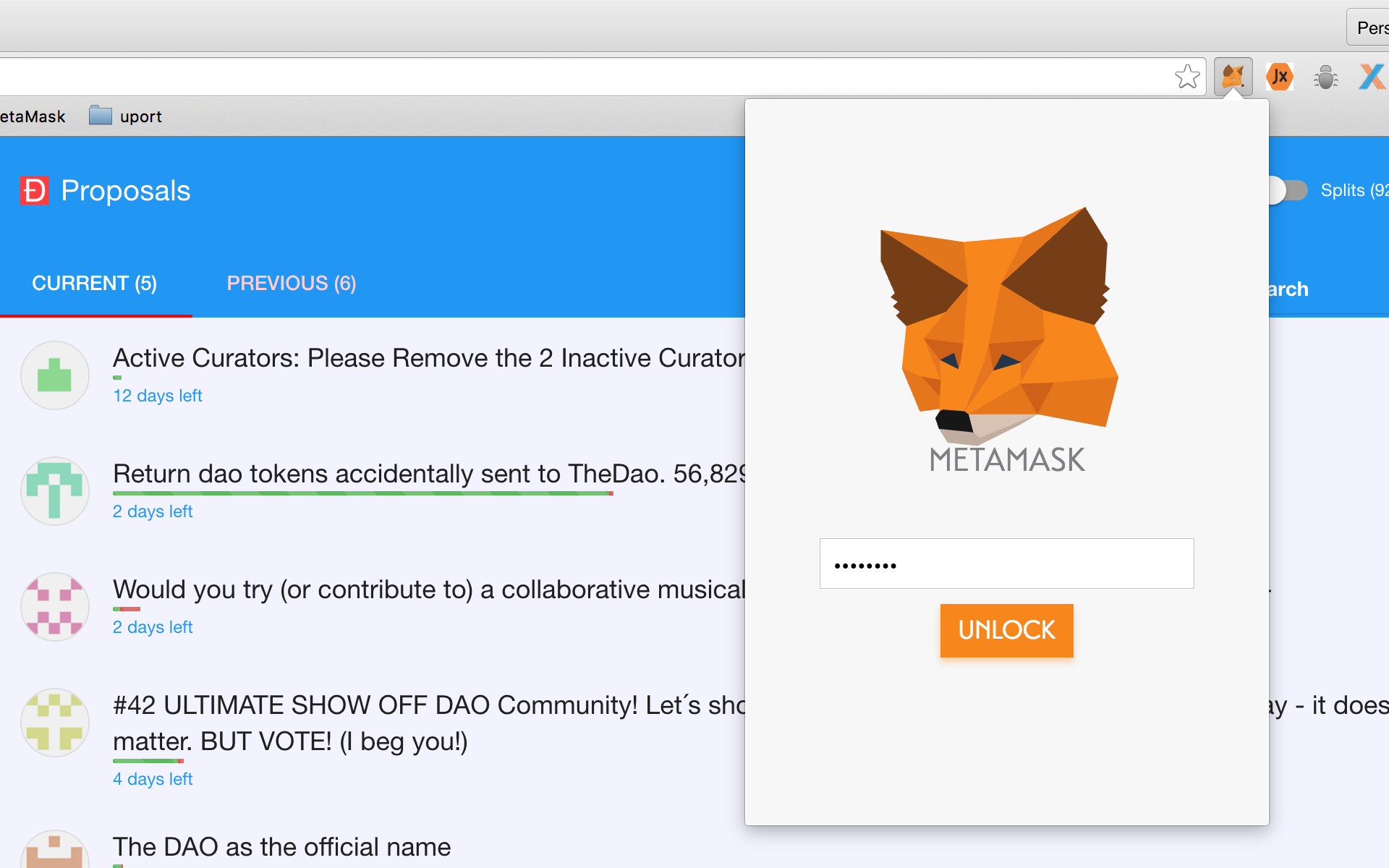Click the UNLOCK button in MetaMask

click(1006, 631)
